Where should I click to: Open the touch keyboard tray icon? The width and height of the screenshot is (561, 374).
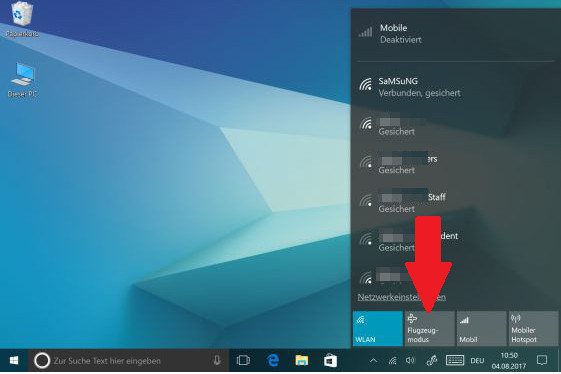[x=455, y=360]
